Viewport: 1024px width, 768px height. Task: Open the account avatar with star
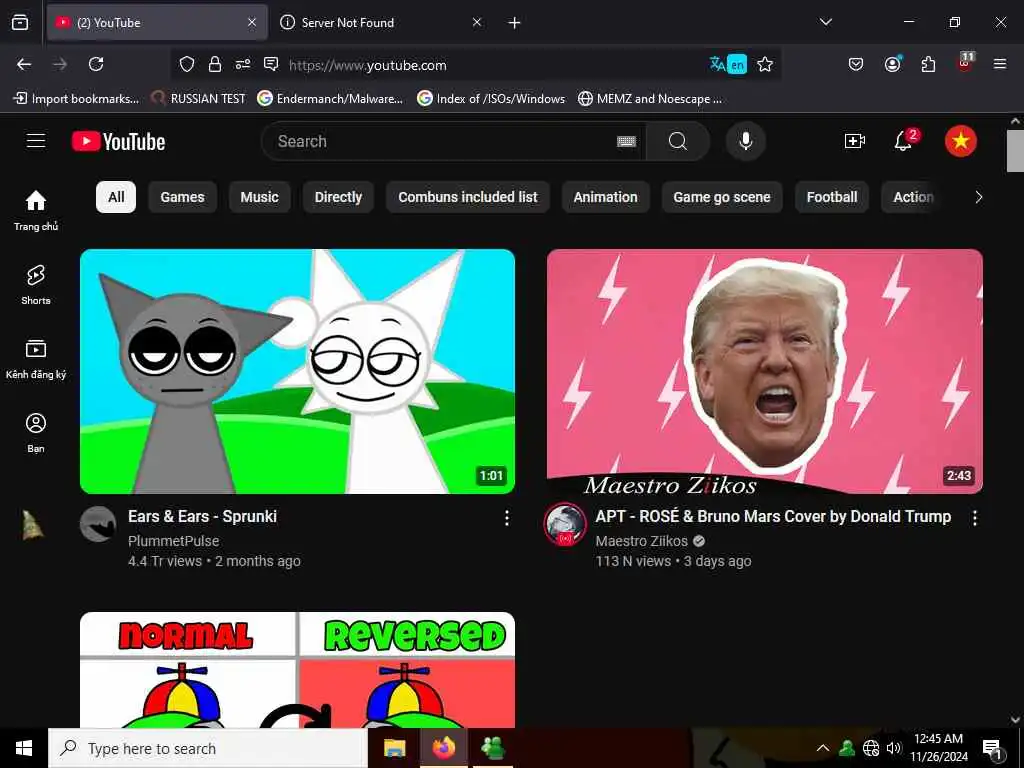(x=961, y=141)
